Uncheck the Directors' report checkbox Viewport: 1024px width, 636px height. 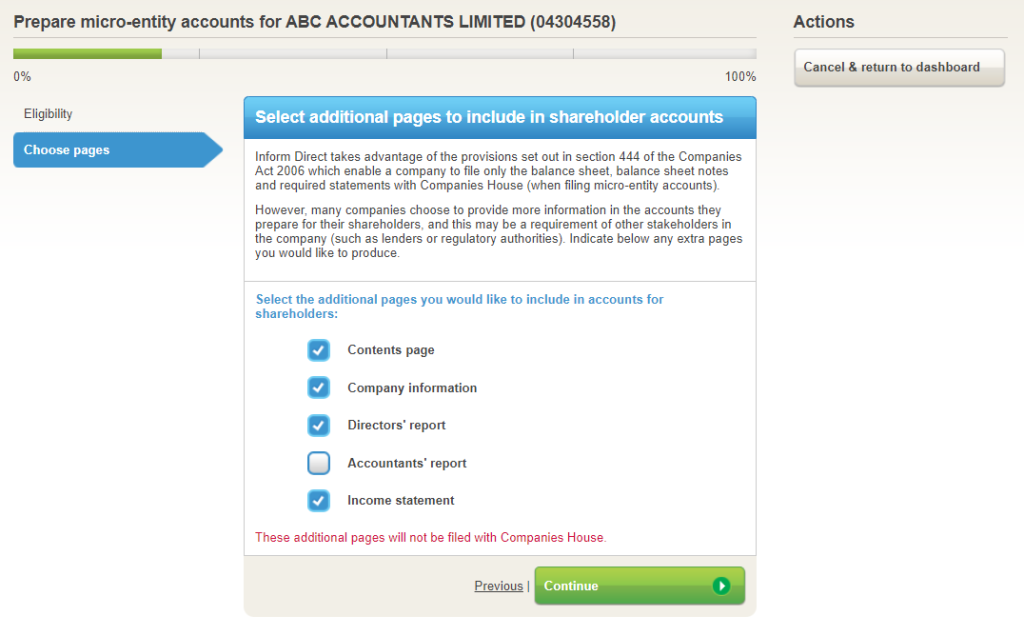(x=318, y=425)
